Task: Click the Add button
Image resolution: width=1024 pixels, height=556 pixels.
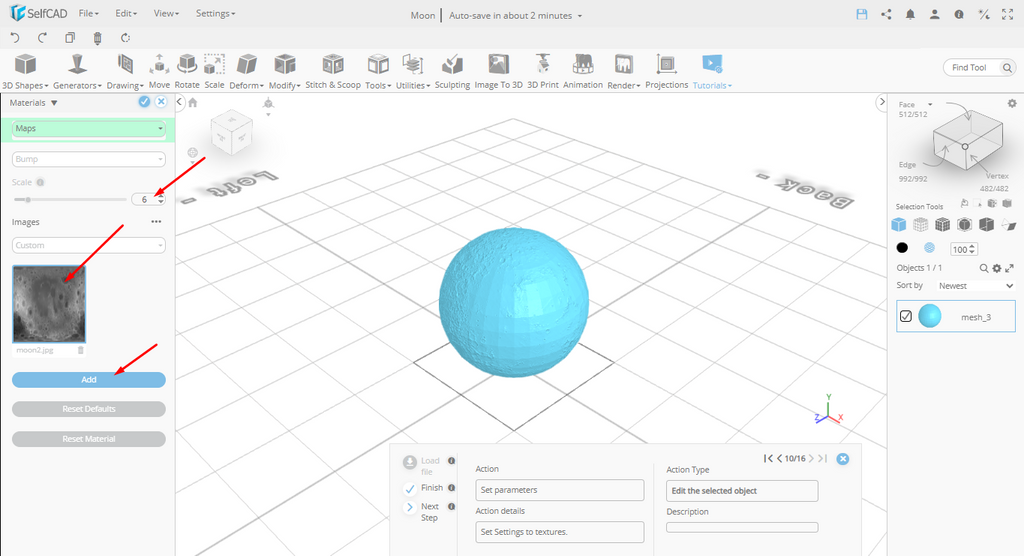Action: 89,380
